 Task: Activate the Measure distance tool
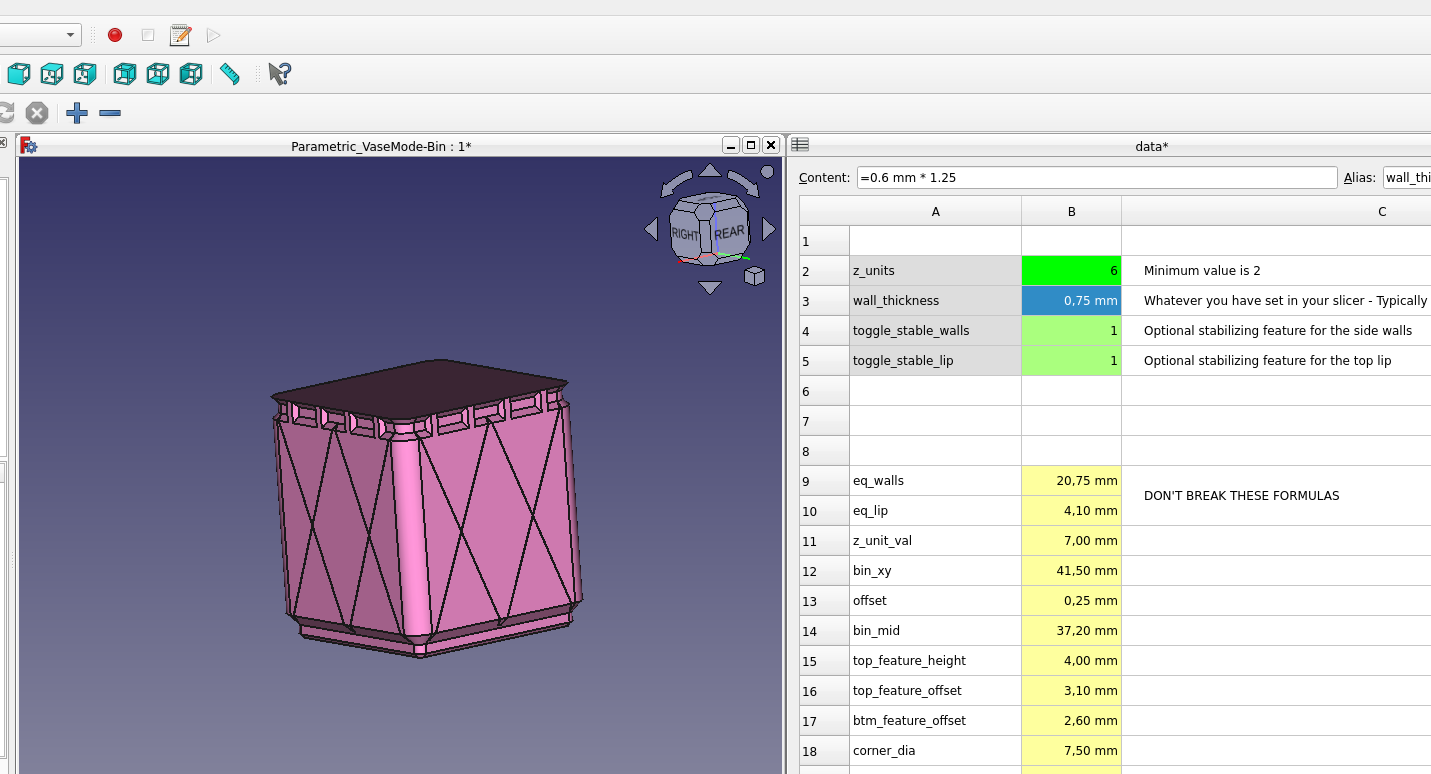coord(230,74)
